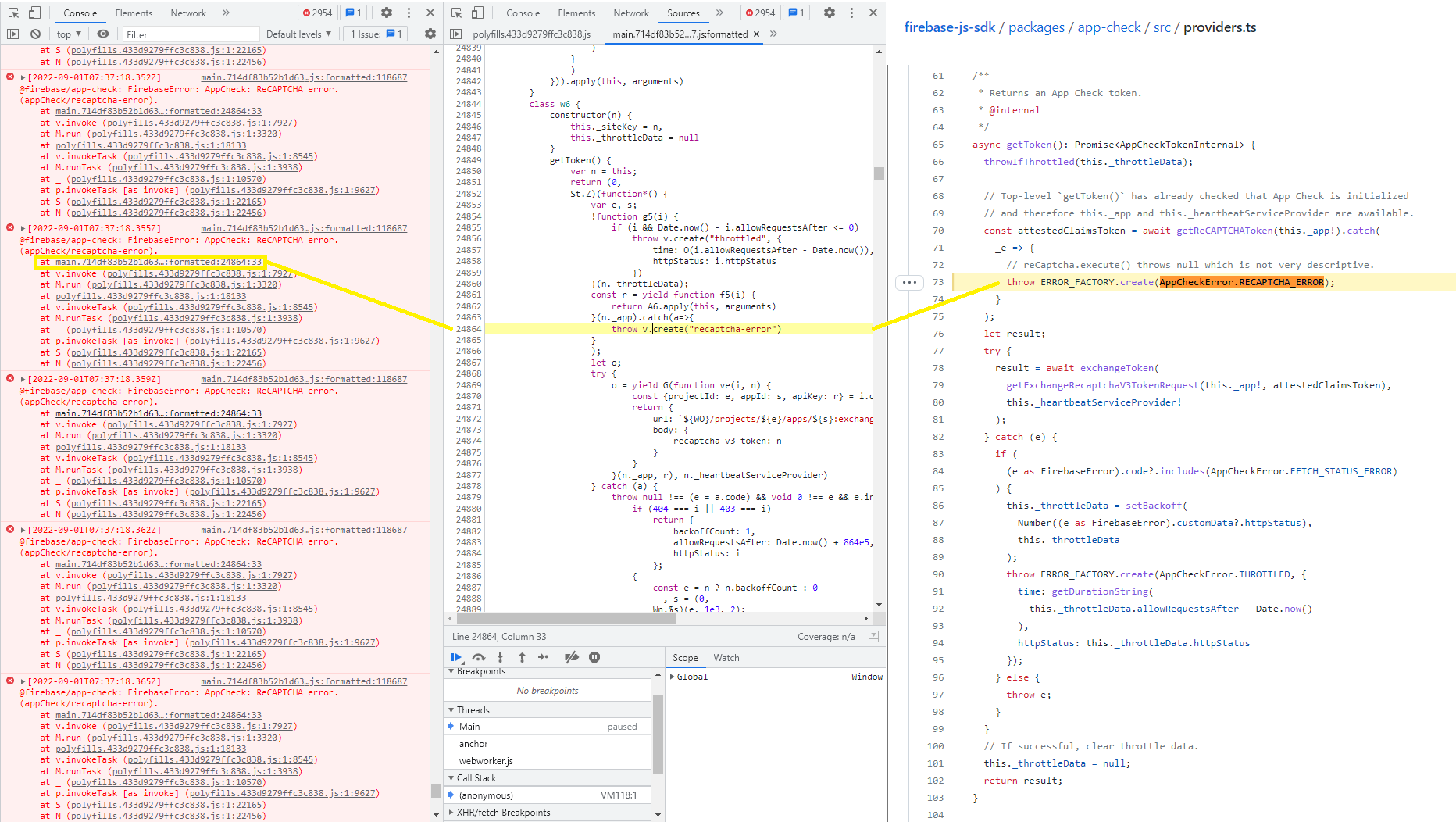Viewport: 1456px width, 822px height.
Task: Show more open file tabs
Action: [x=773, y=34]
